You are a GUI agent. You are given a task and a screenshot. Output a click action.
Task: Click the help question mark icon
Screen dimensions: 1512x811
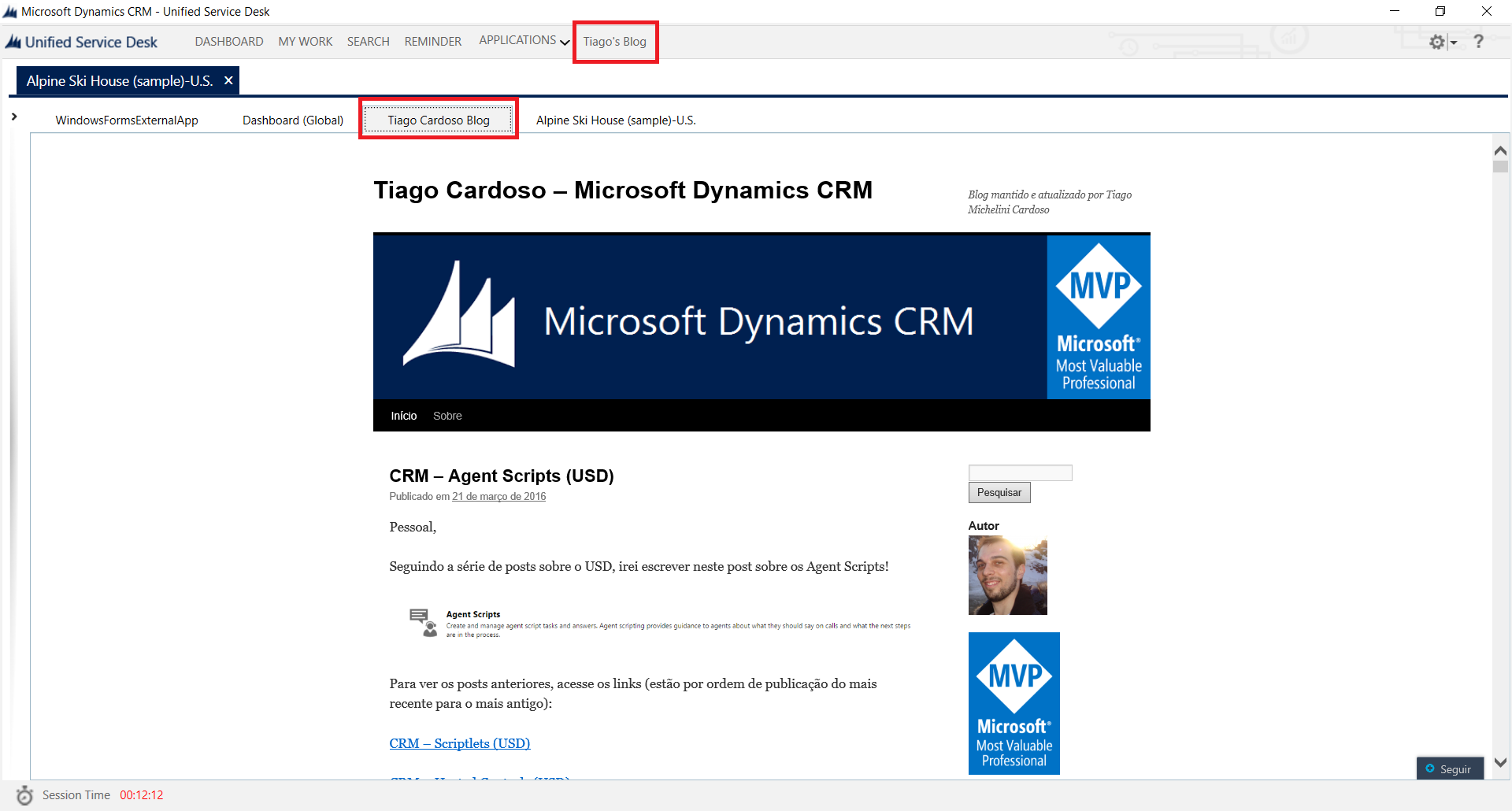click(1478, 42)
